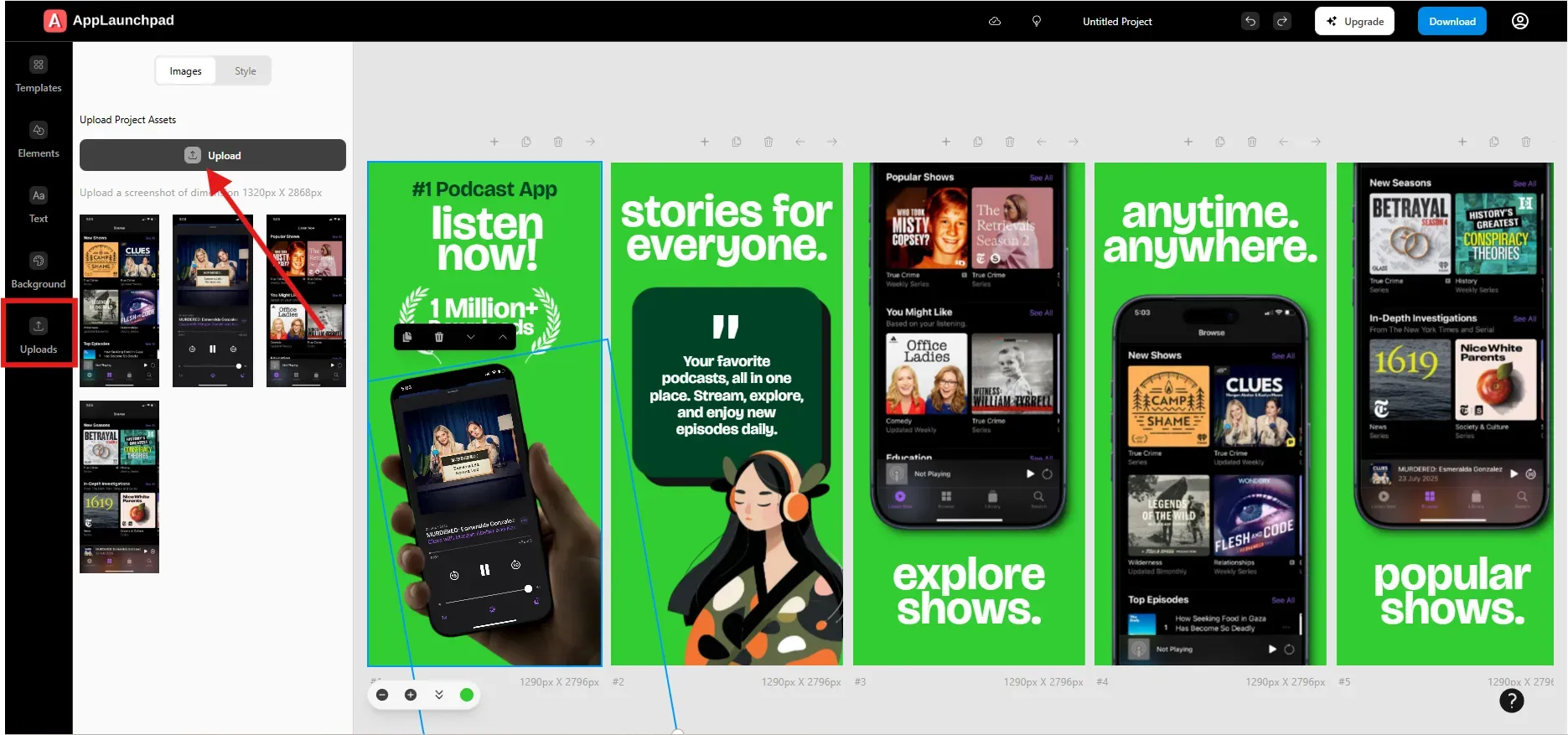Move screen #3 to the left
The image size is (1568, 735).
(x=1042, y=142)
